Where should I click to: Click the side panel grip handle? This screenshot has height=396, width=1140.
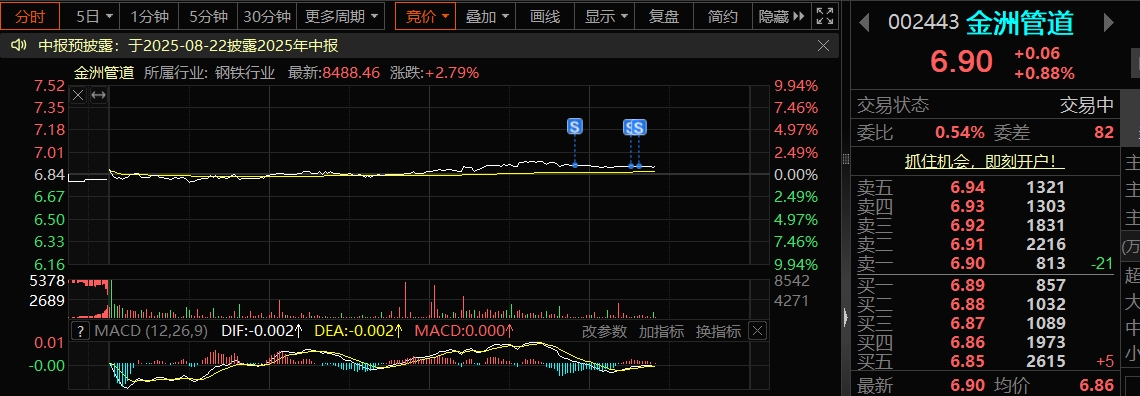tap(845, 159)
